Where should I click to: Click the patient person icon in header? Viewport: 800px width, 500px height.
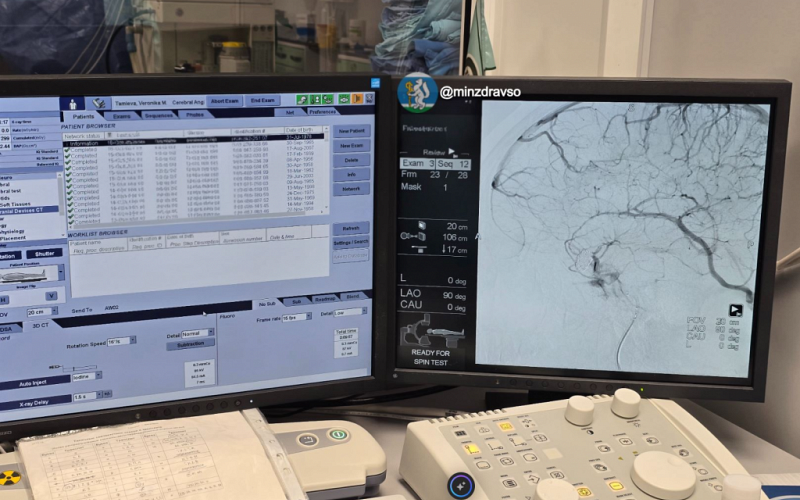tap(72, 104)
